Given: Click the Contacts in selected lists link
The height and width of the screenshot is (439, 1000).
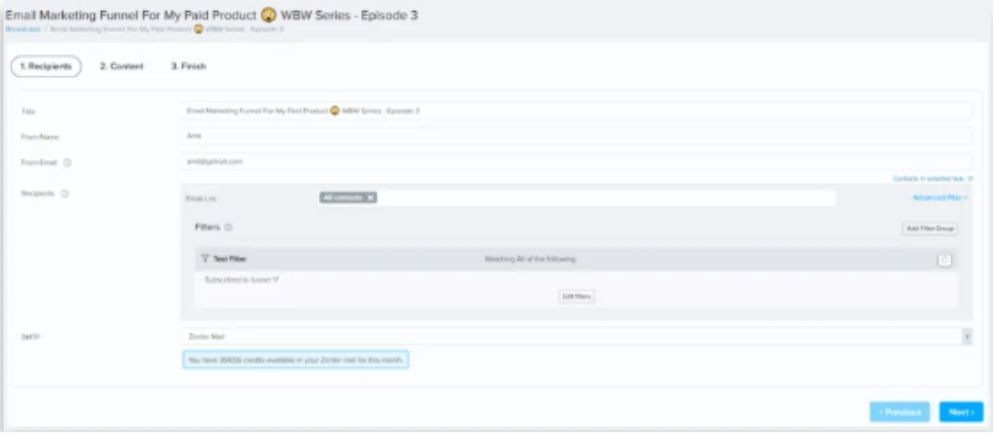Looking at the screenshot, I should click(933, 179).
